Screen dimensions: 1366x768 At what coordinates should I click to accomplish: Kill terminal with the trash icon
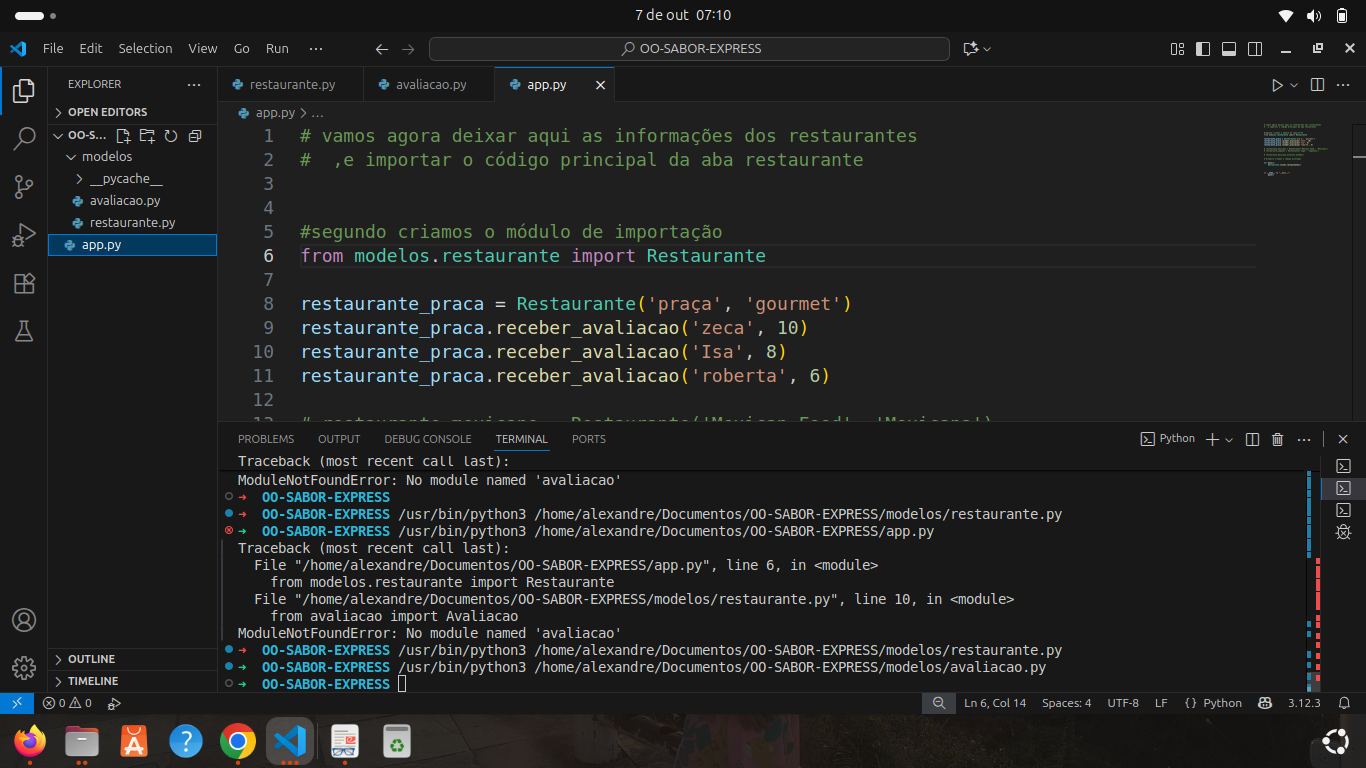pos(1277,439)
